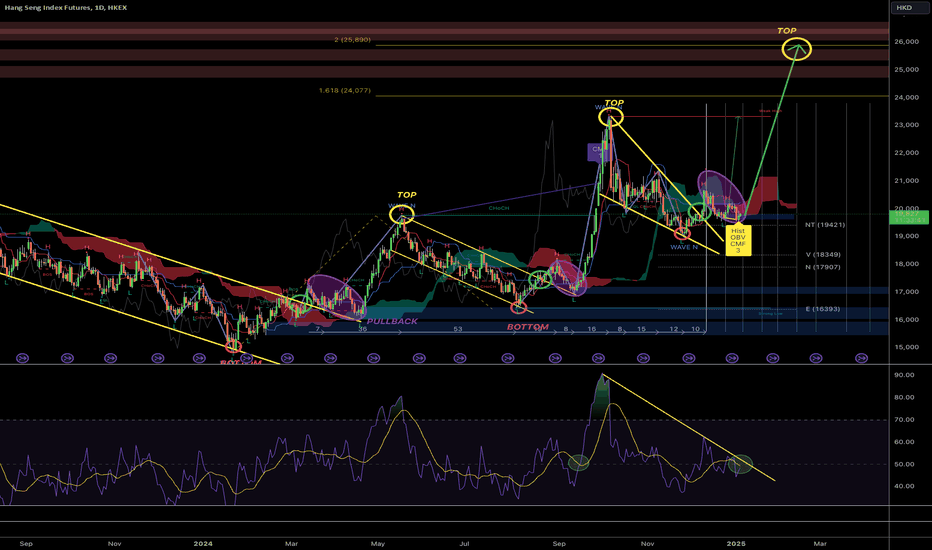Click the 16 bar-count label
Image resolution: width=932 pixels, height=550 pixels.
[591, 329]
